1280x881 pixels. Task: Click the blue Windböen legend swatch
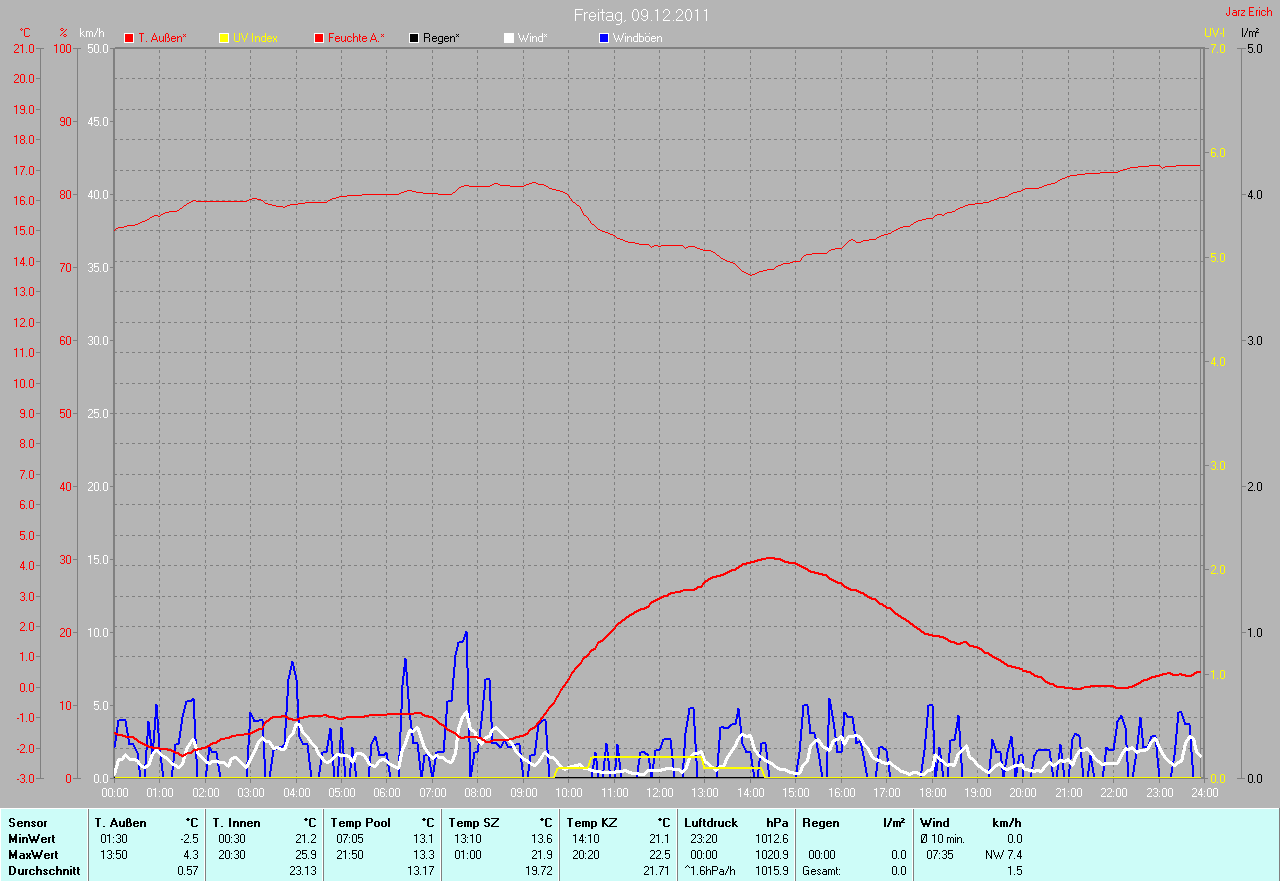click(603, 38)
